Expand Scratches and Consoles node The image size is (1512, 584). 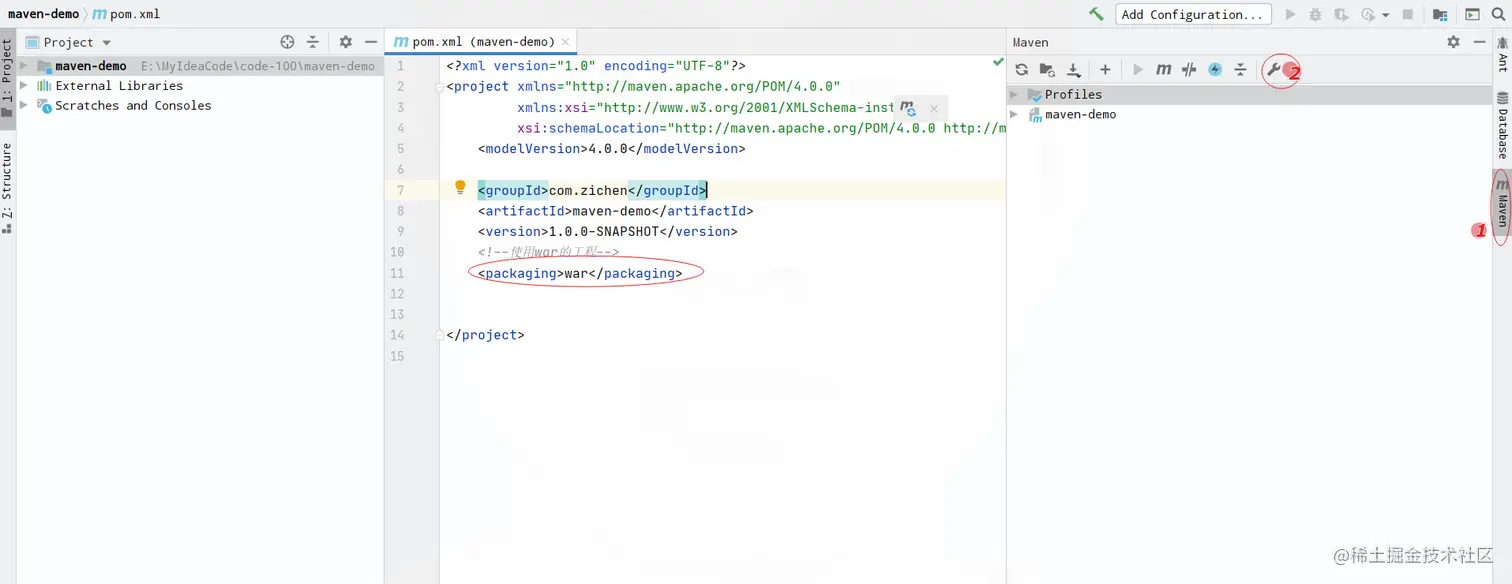[24, 105]
